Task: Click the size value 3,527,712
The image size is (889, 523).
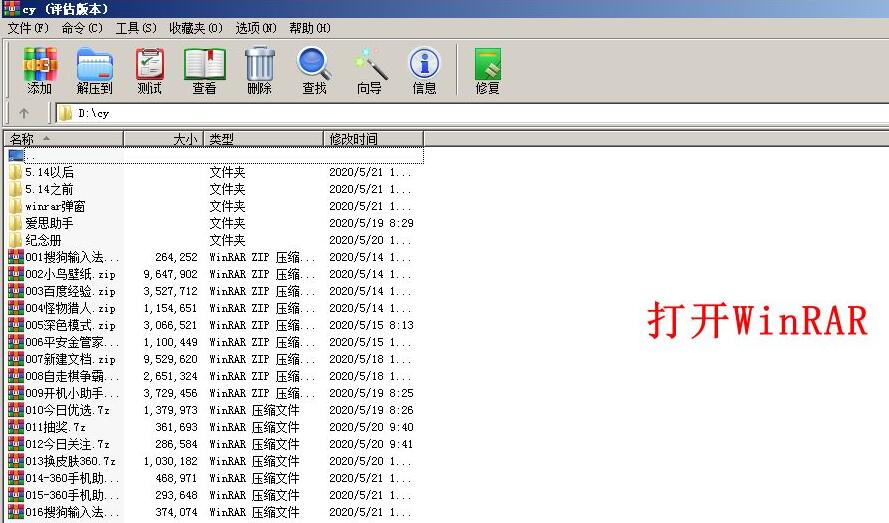Action: tap(170, 291)
